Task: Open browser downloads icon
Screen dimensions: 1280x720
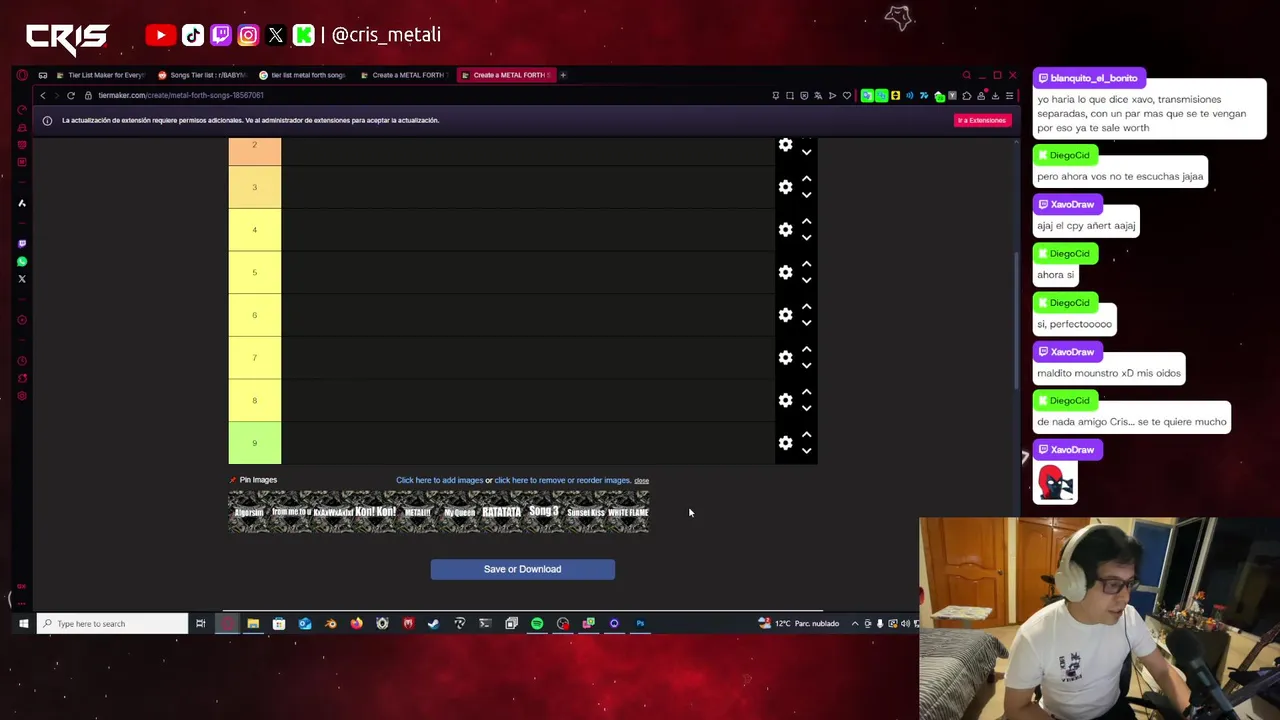Action: [x=995, y=96]
